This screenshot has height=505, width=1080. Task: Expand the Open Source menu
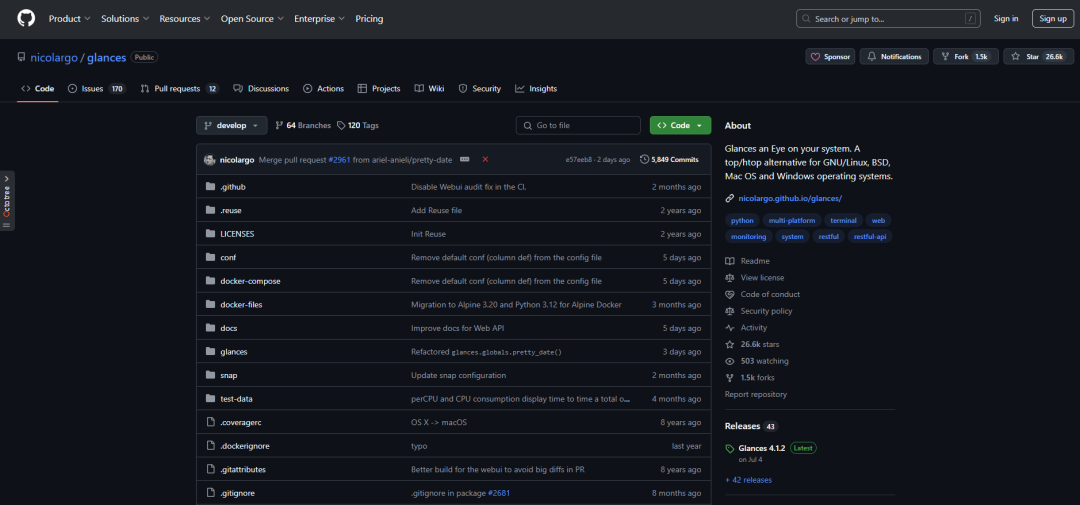[x=252, y=19]
